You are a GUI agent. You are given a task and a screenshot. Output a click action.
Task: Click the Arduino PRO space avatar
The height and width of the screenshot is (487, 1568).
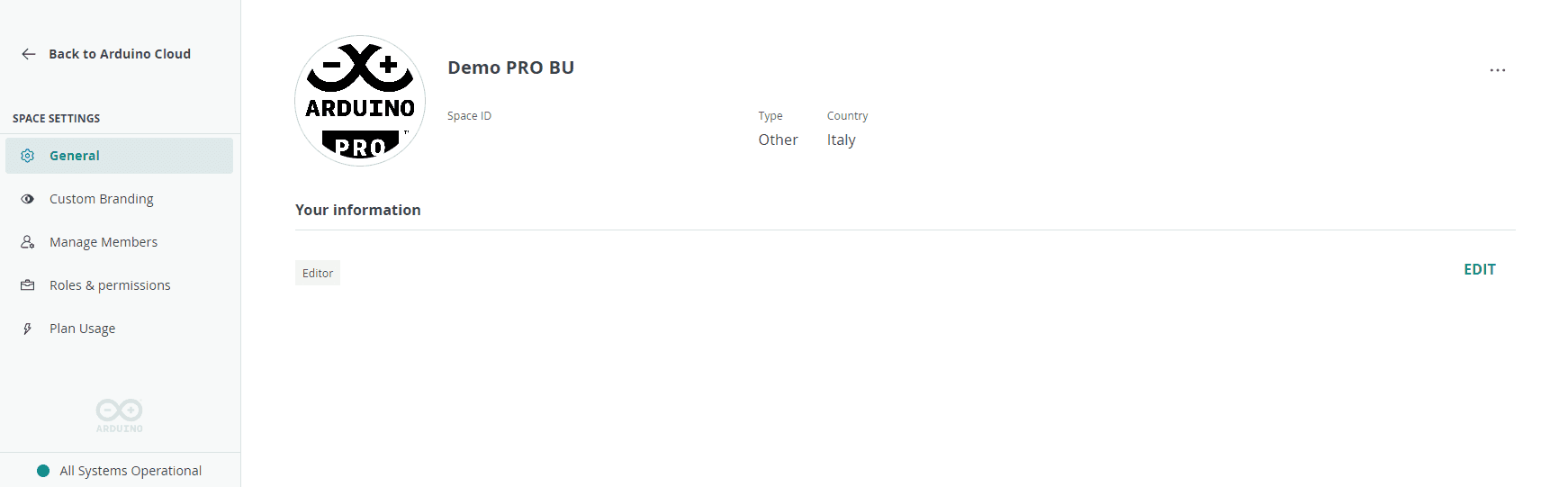pos(360,101)
